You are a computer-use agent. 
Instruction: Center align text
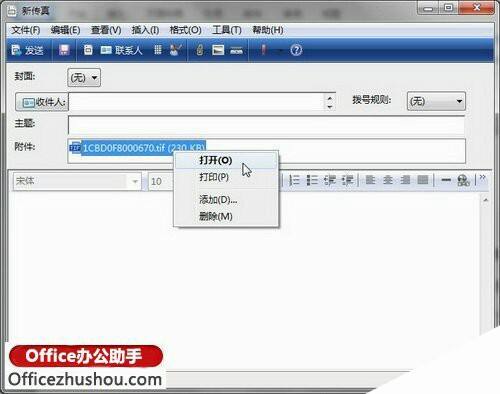point(388,180)
